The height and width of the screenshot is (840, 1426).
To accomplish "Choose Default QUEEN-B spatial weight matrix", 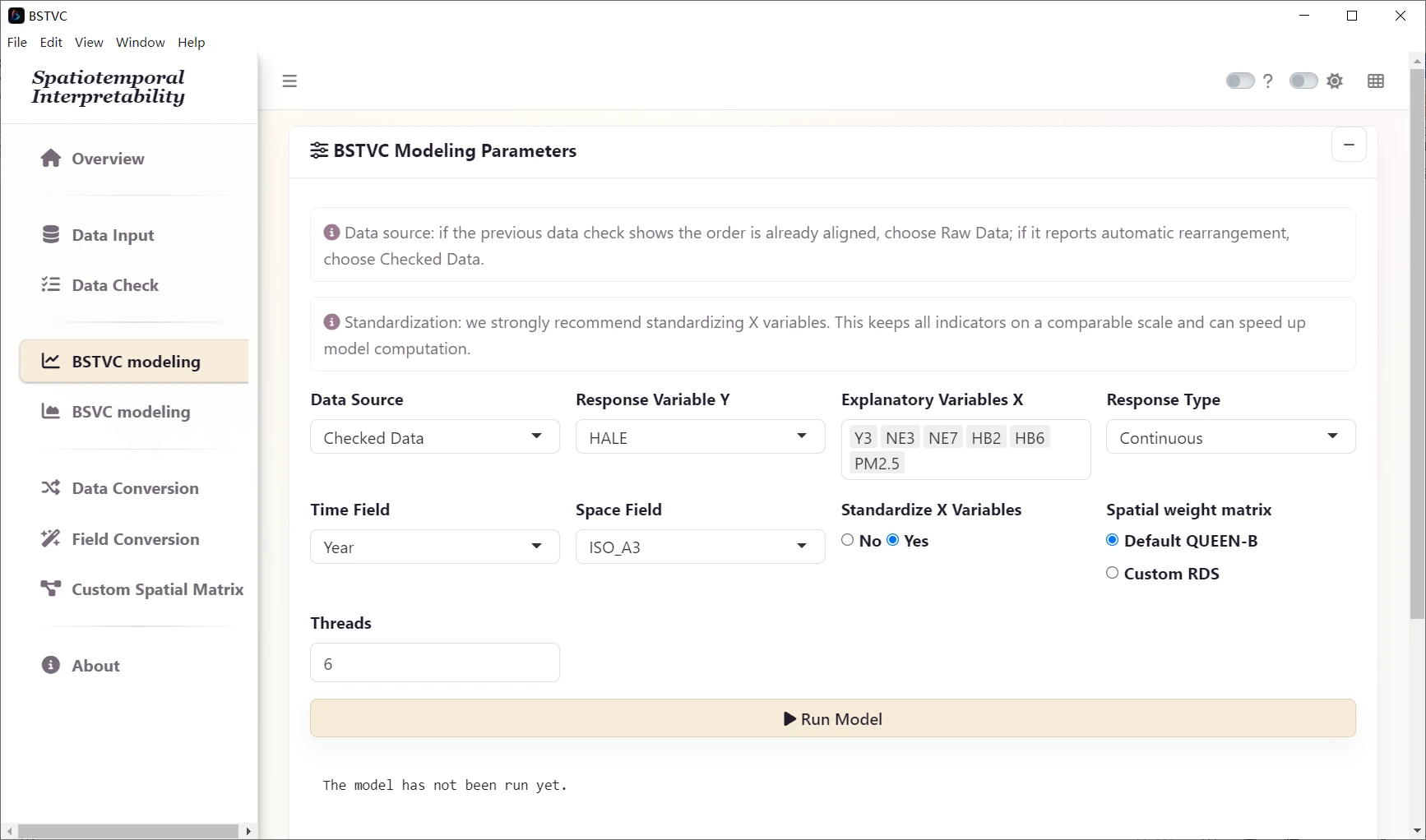I will click(1113, 540).
